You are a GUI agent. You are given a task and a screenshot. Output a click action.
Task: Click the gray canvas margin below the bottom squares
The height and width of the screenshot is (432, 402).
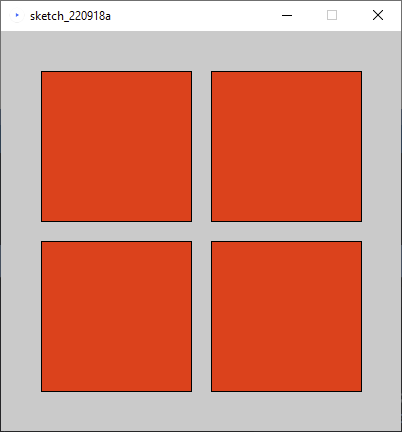click(201, 411)
